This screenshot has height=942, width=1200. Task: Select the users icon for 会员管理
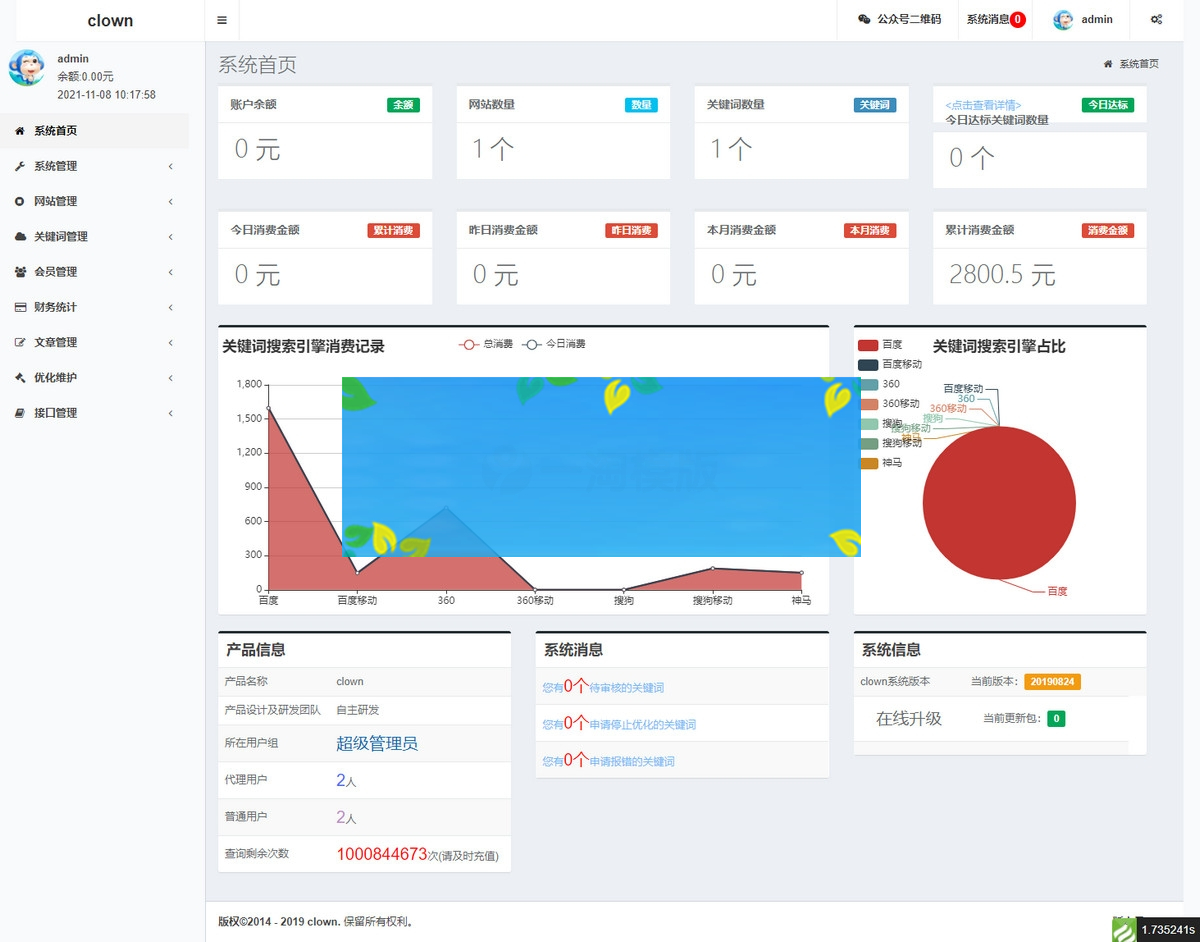[20, 271]
